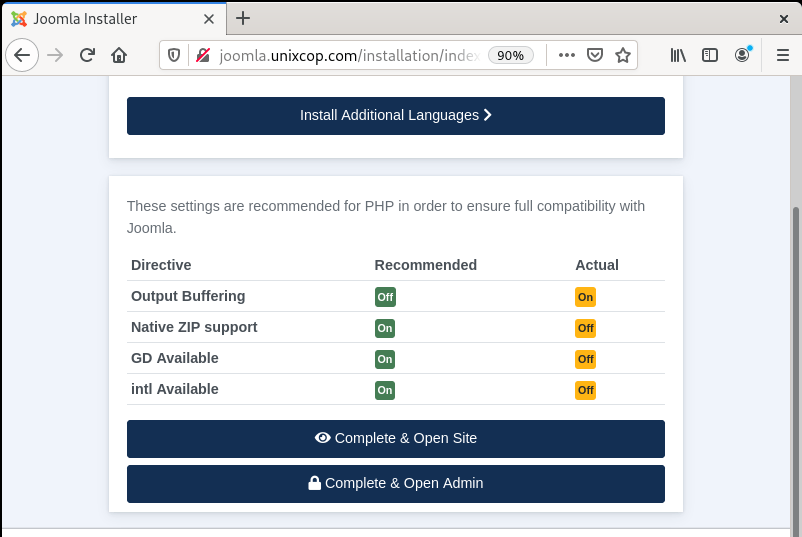
Task: Reset the 90% zoom level
Action: coord(510,55)
